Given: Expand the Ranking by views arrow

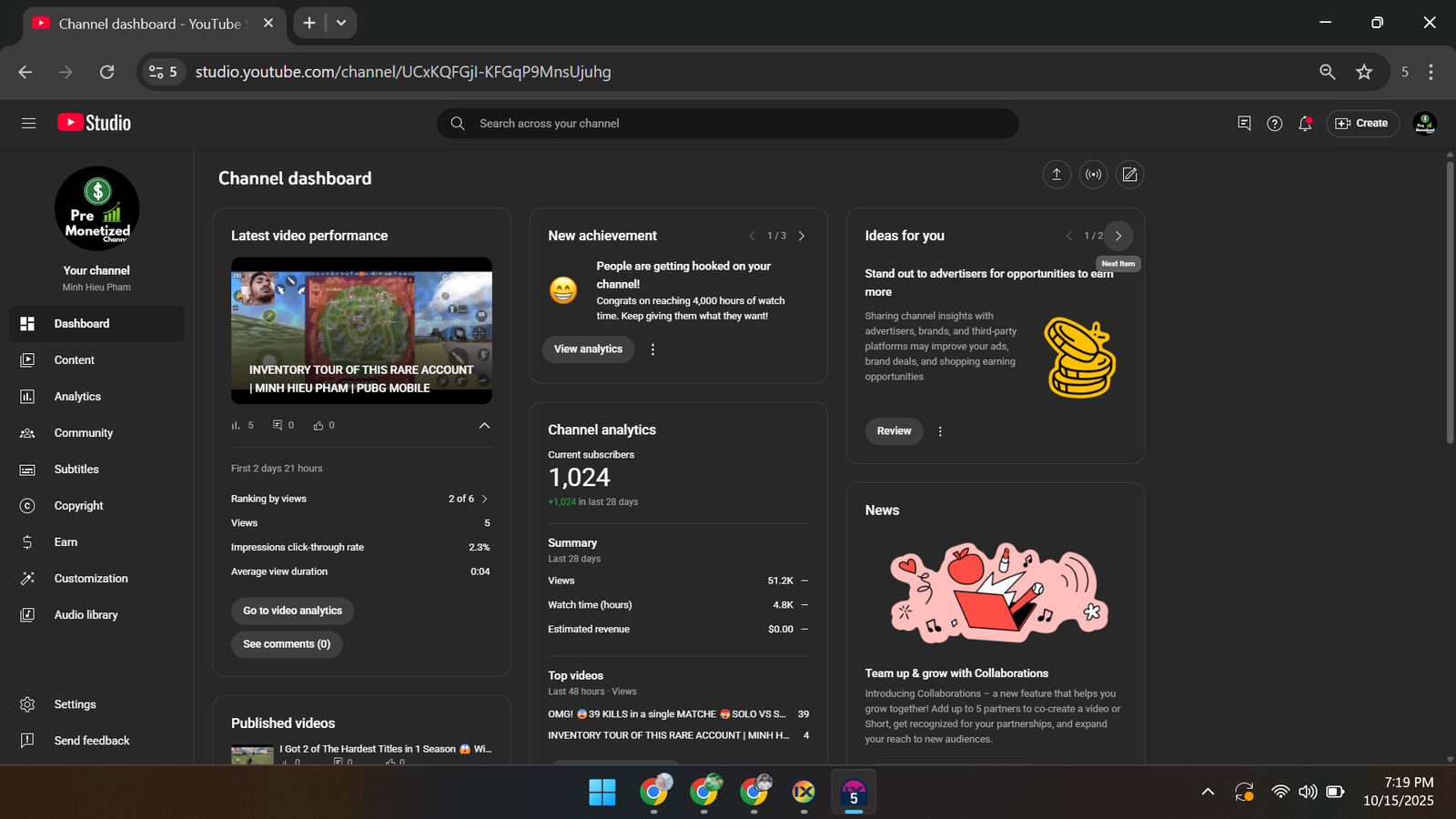Looking at the screenshot, I should click(x=484, y=499).
